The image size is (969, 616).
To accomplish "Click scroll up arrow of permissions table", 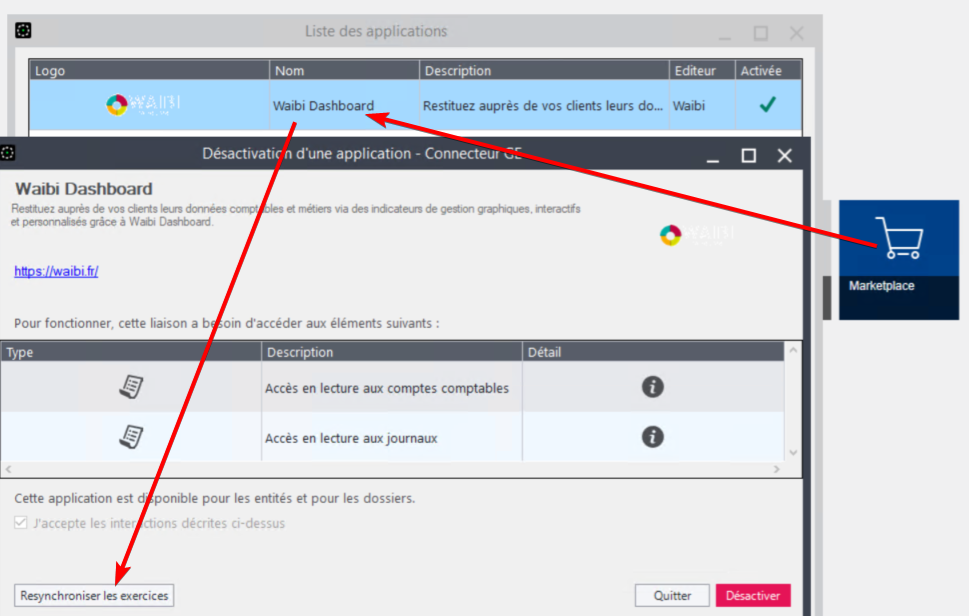I will coord(793,350).
